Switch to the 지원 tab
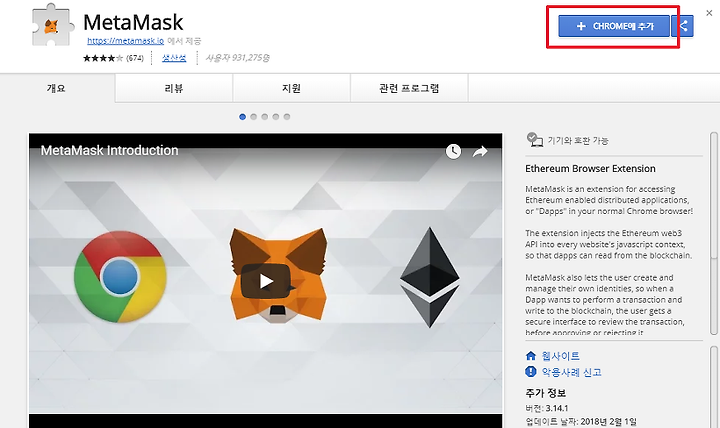The height and width of the screenshot is (428, 720). point(292,88)
